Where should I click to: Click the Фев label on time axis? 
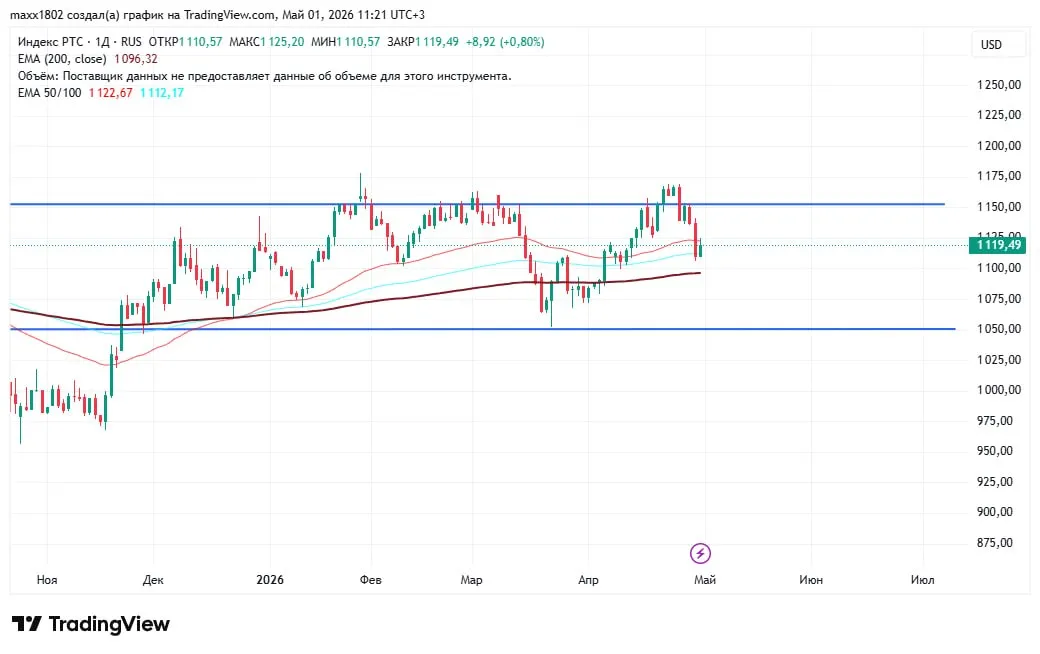click(x=371, y=580)
